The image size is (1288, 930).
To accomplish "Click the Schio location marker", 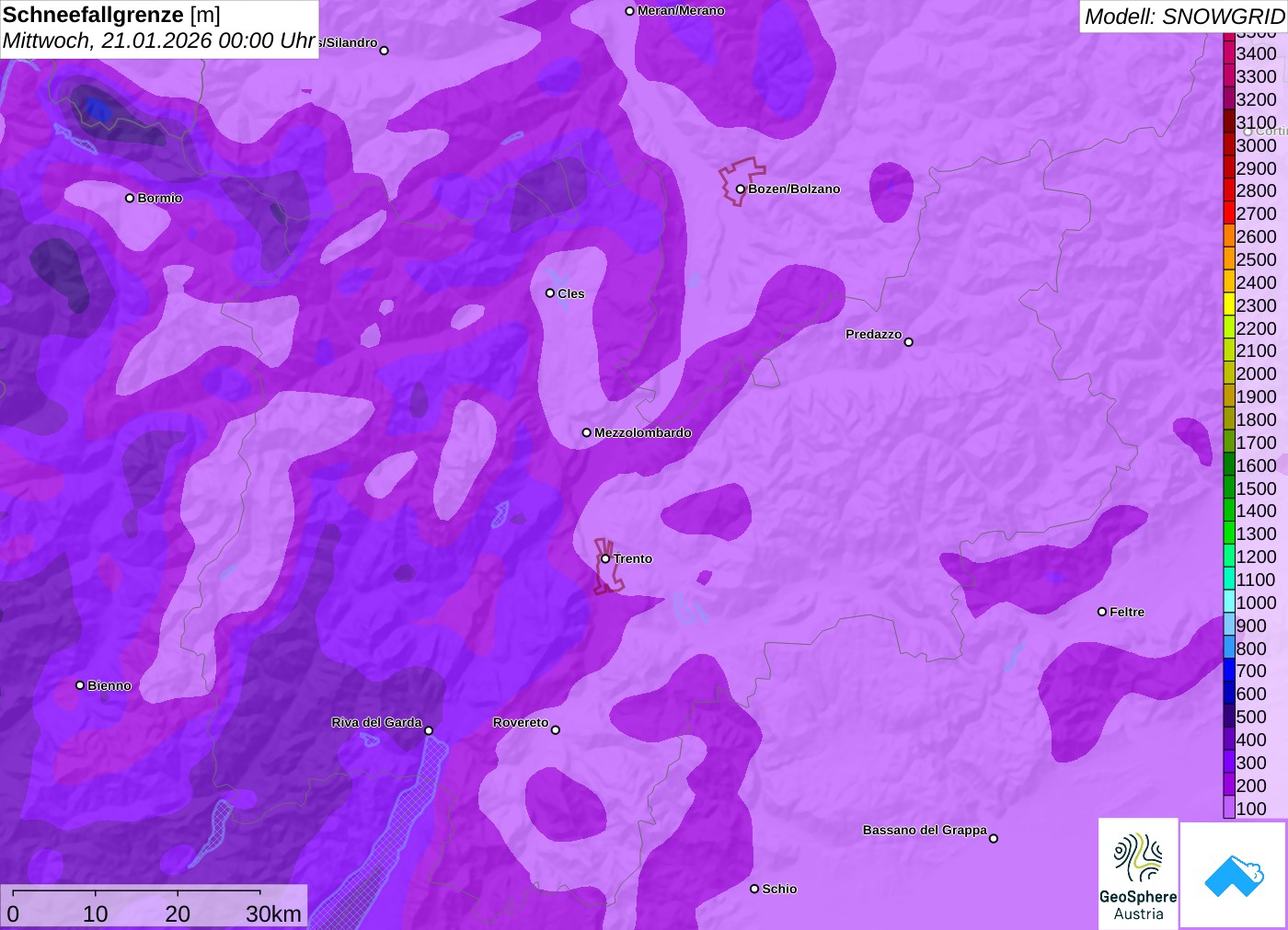I will point(754,889).
